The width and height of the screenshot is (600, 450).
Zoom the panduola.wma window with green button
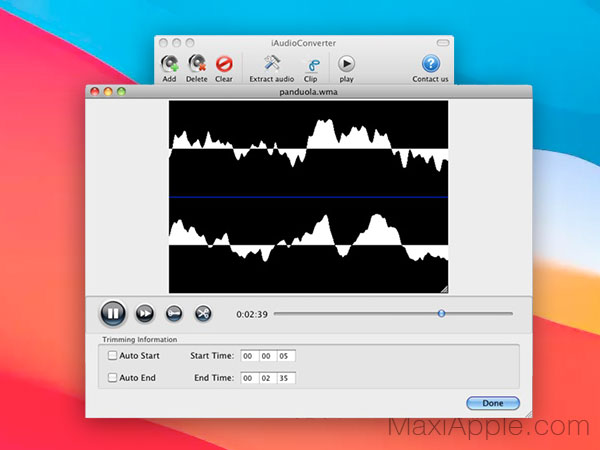pyautogui.click(x=121, y=91)
